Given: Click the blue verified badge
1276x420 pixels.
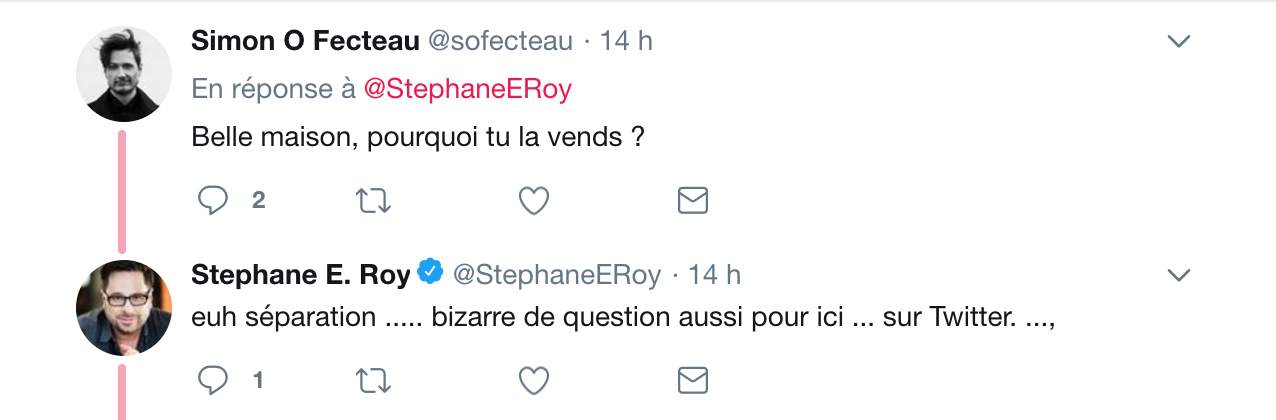Looking at the screenshot, I should click(431, 272).
